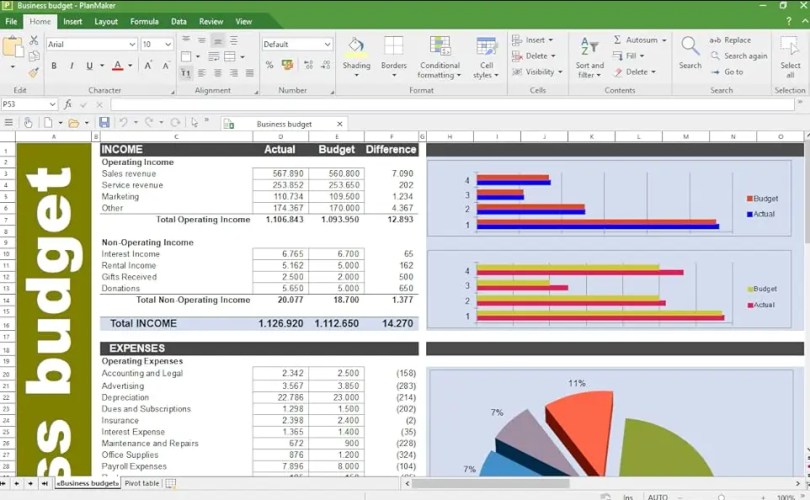810x500 pixels.
Task: Switch to the Formula ribbon tab
Action: [144, 22]
